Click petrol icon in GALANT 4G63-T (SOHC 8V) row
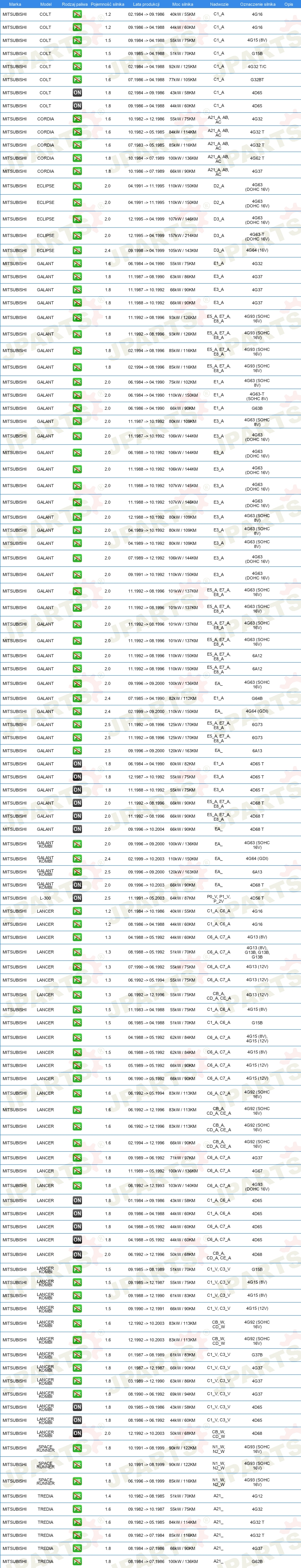 pyautogui.click(x=77, y=396)
